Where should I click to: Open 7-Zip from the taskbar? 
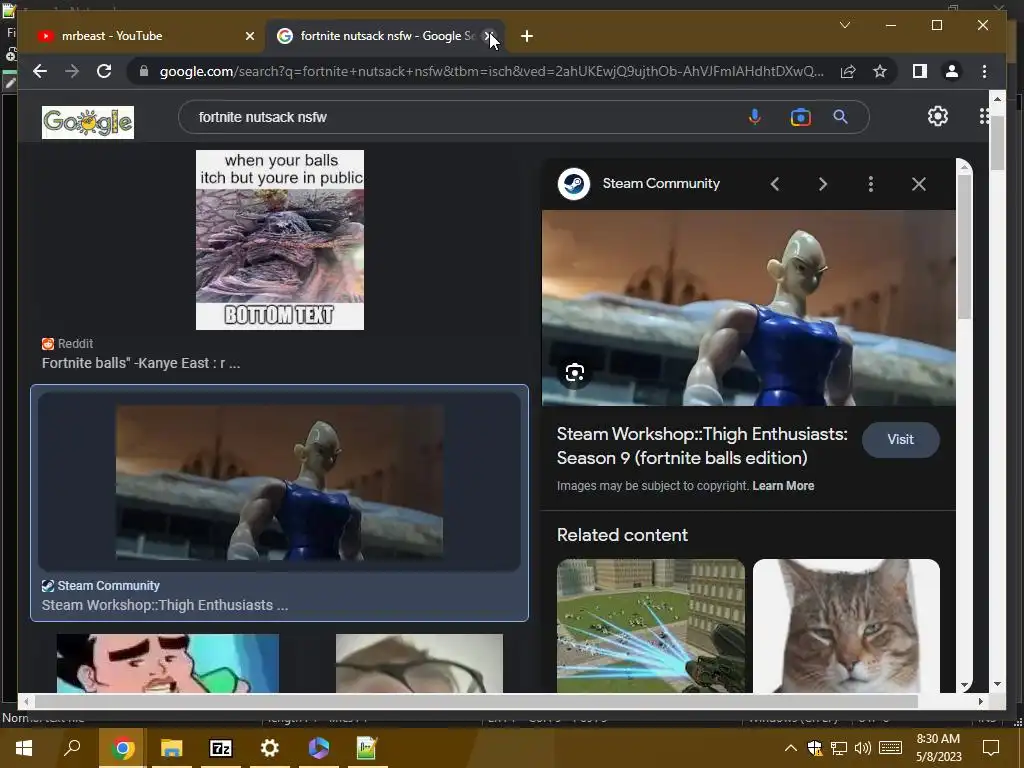(x=221, y=748)
